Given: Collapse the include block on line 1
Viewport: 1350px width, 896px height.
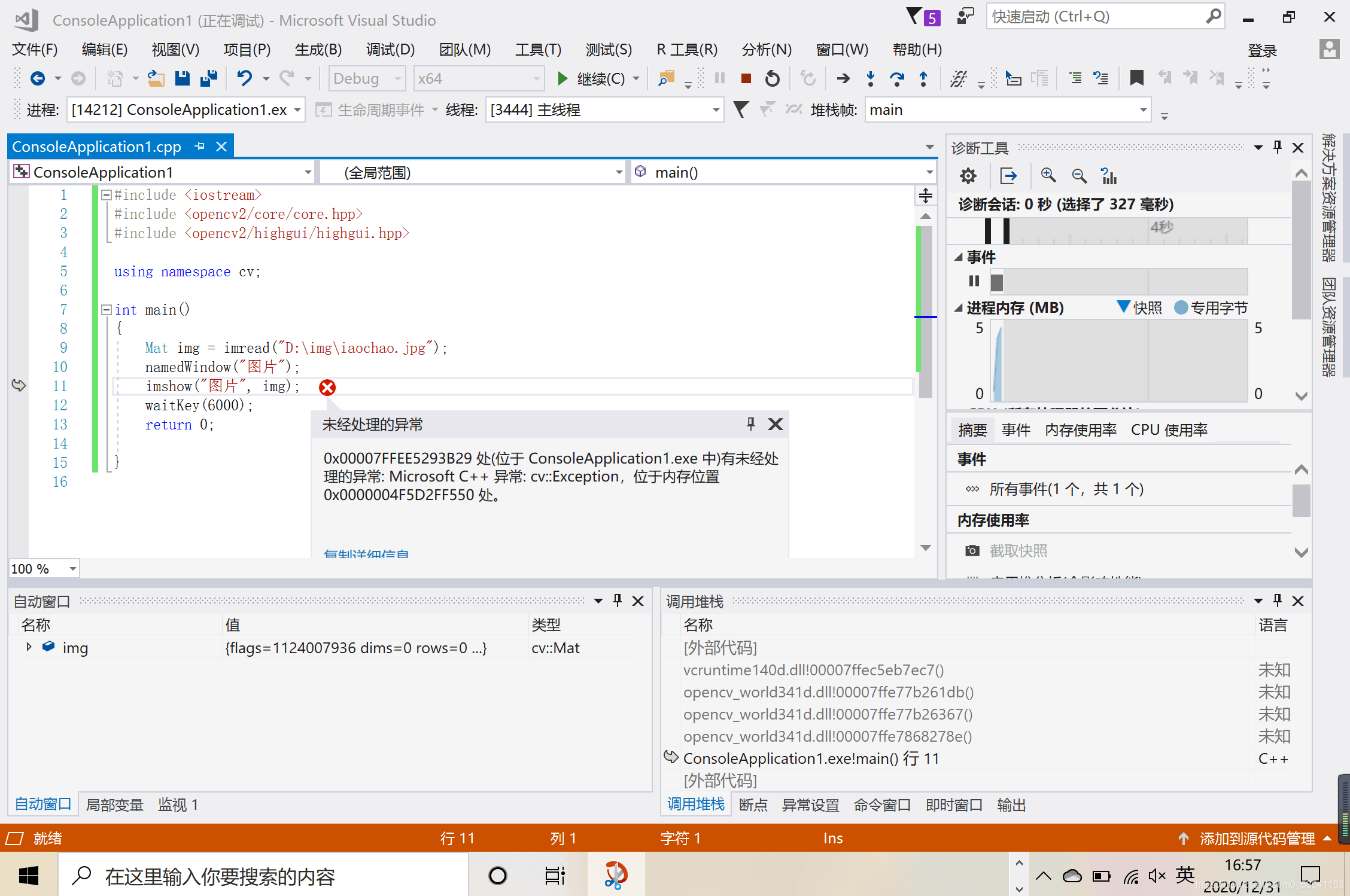Looking at the screenshot, I should pyautogui.click(x=107, y=195).
